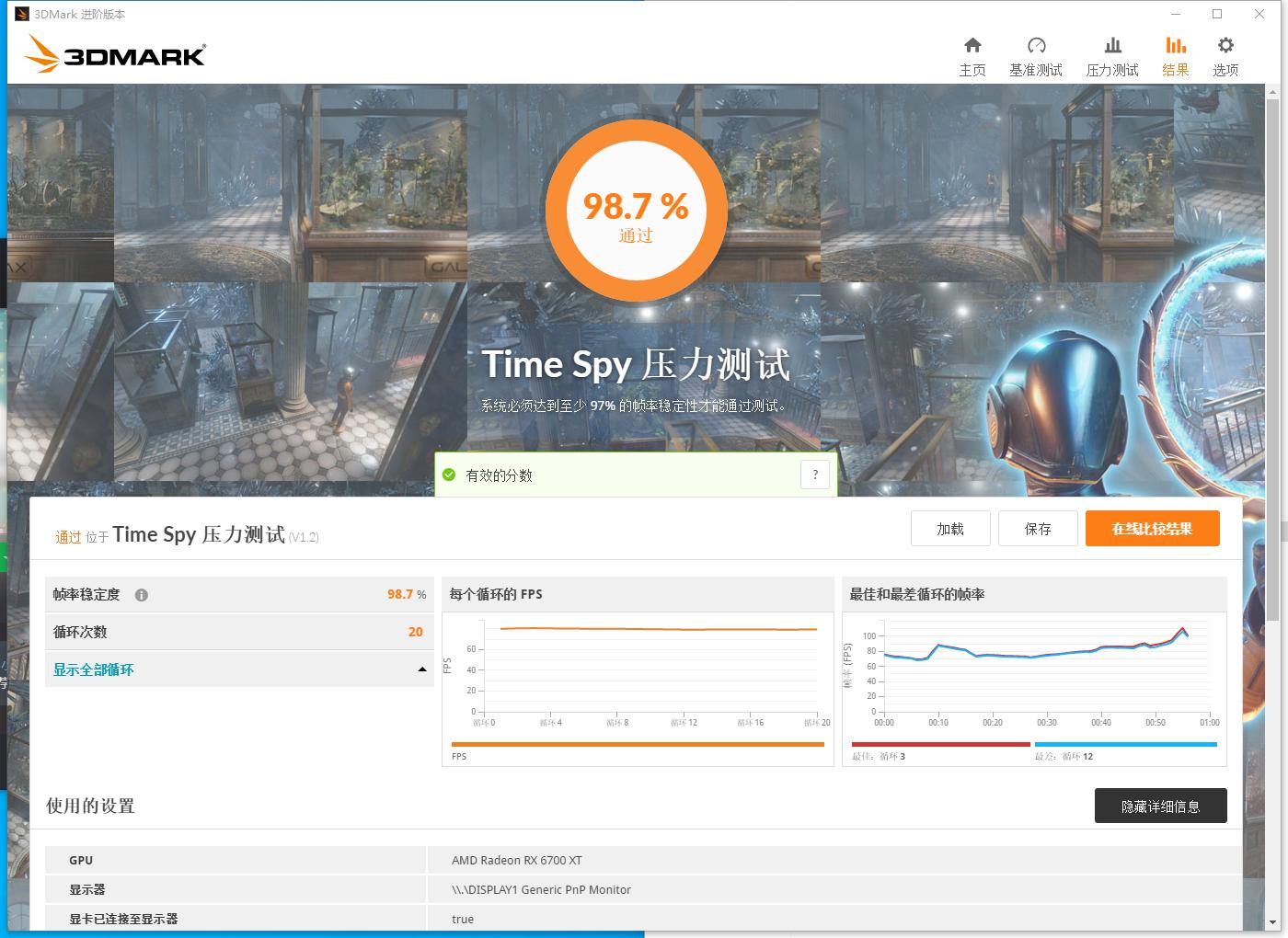Click the orange 在线比较结果 button
The image size is (1288, 938).
1152,528
